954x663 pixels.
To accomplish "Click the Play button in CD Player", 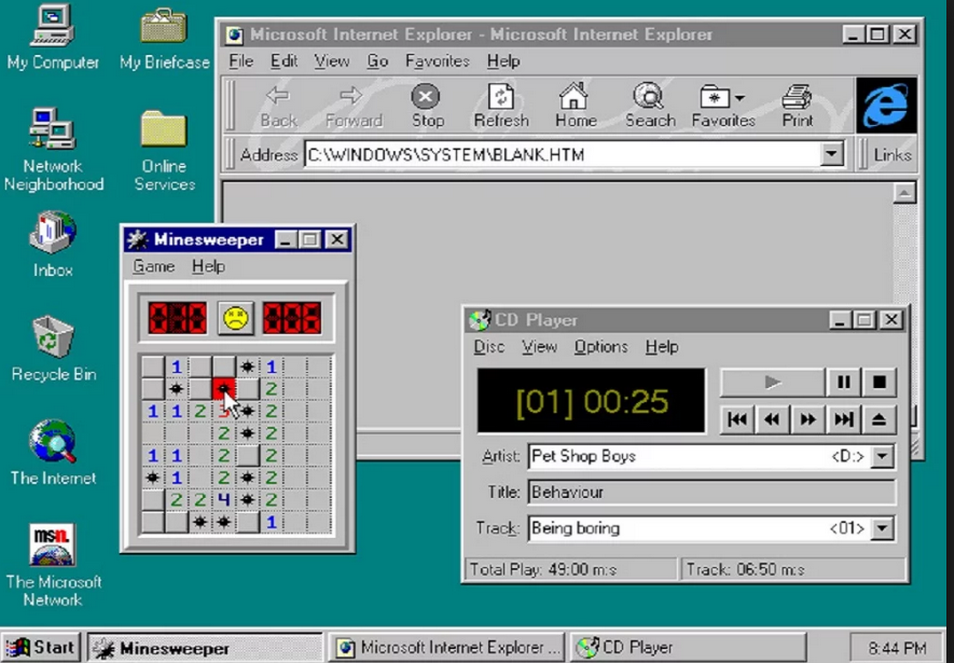I will (x=772, y=382).
